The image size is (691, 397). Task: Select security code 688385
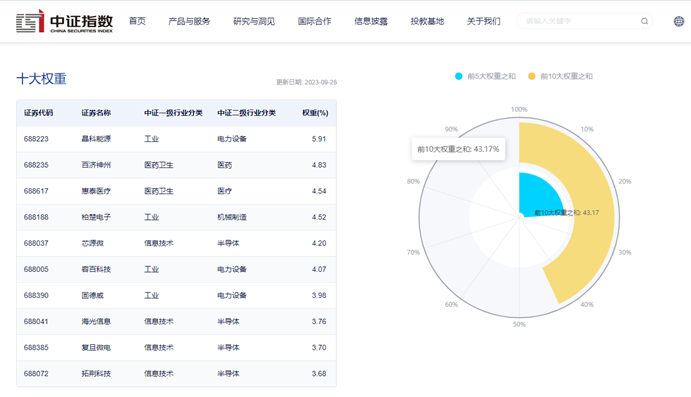36,347
